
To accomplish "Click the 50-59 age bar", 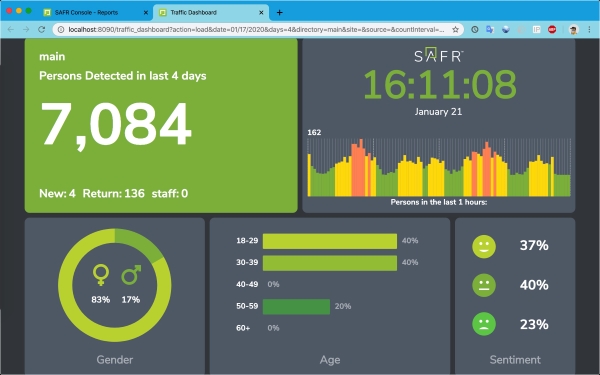I will click(296, 307).
